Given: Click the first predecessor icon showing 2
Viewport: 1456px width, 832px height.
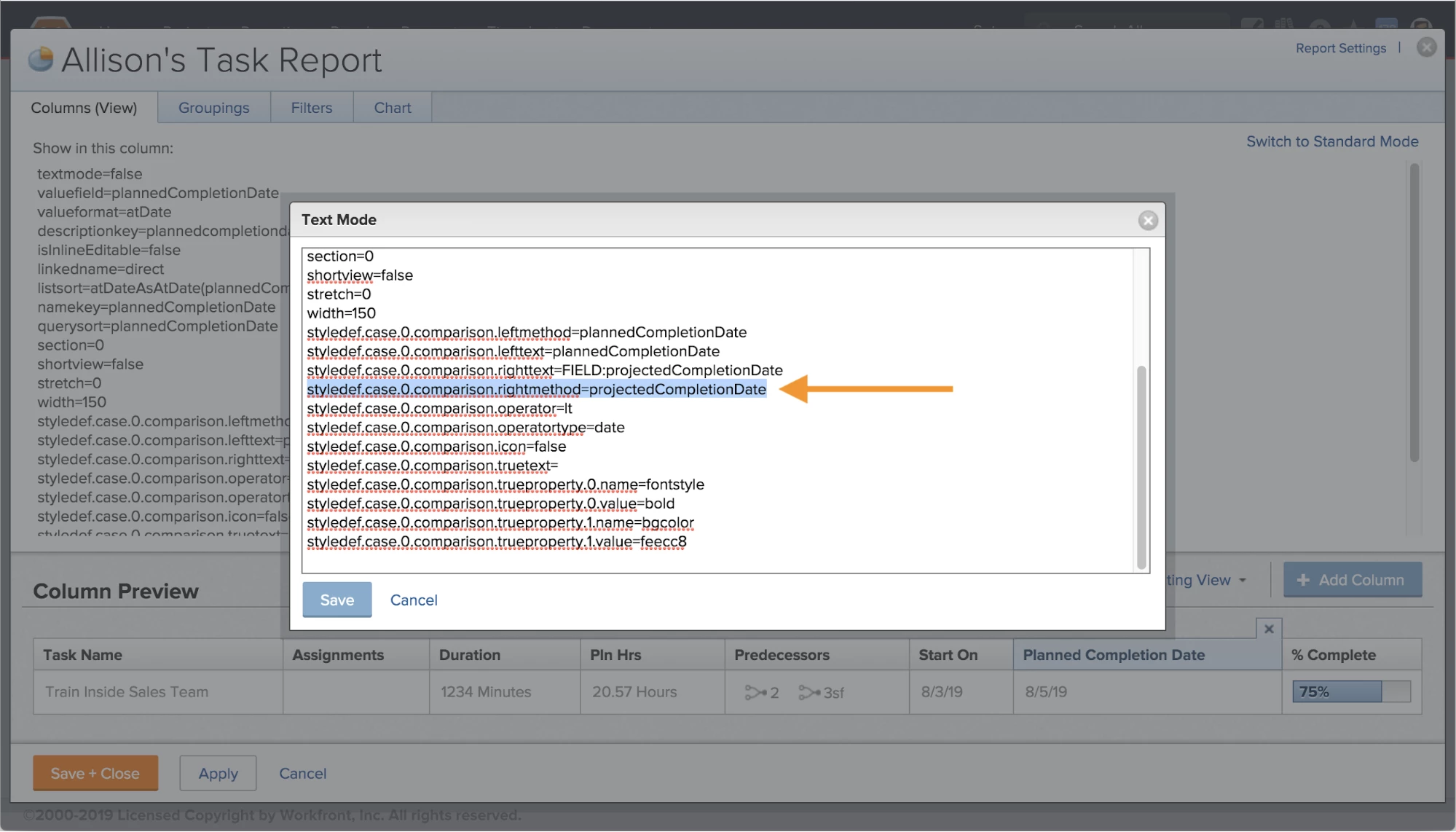Looking at the screenshot, I should click(x=755, y=692).
